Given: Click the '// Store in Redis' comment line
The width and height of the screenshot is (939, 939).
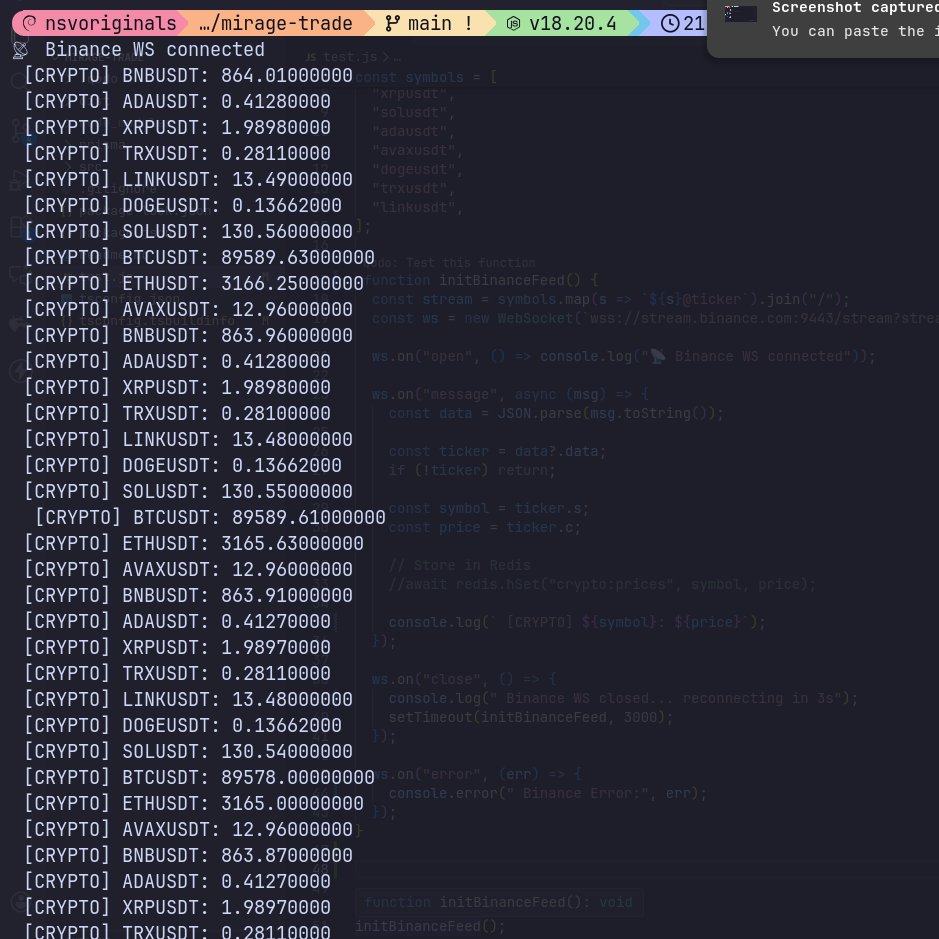Looking at the screenshot, I should coord(459,565).
